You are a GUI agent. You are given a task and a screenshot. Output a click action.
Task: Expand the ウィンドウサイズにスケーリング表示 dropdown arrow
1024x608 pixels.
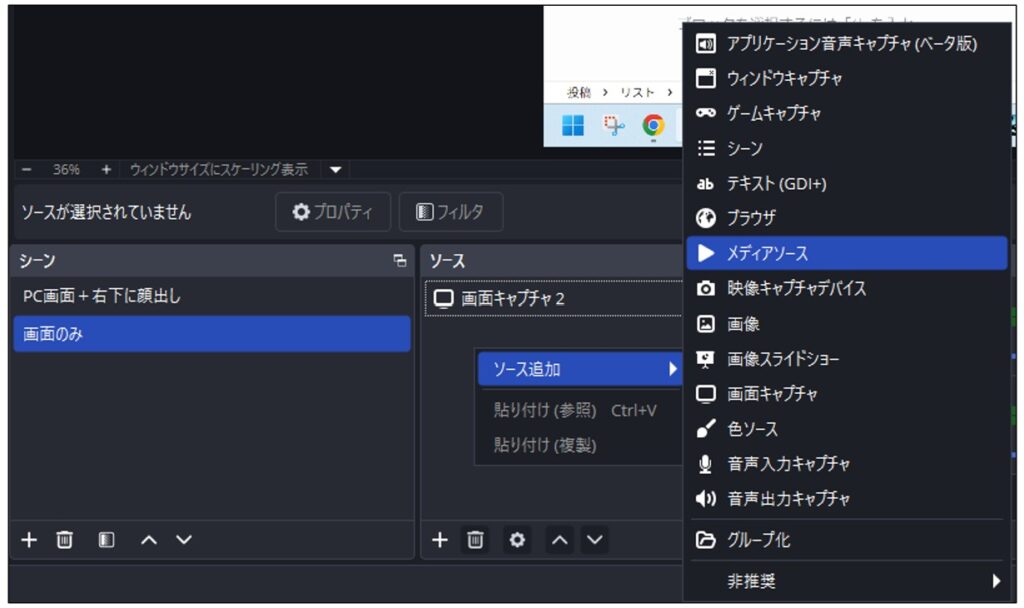click(335, 170)
